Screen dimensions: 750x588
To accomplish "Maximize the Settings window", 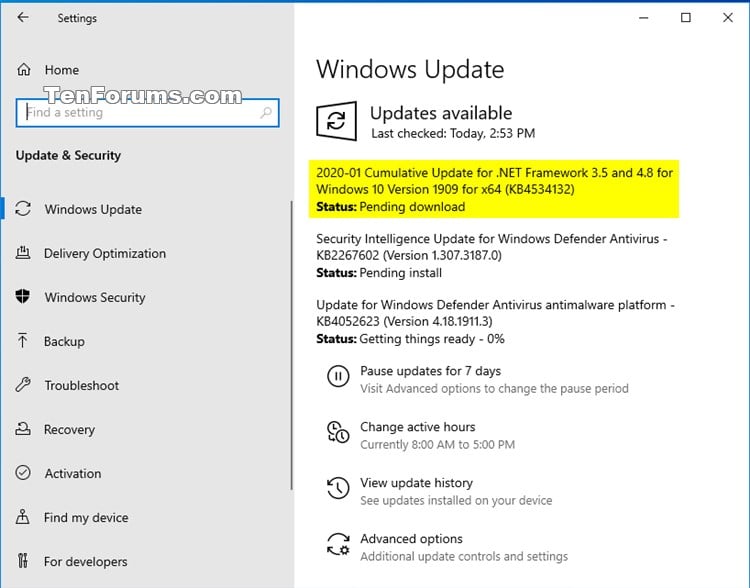I will [685, 18].
